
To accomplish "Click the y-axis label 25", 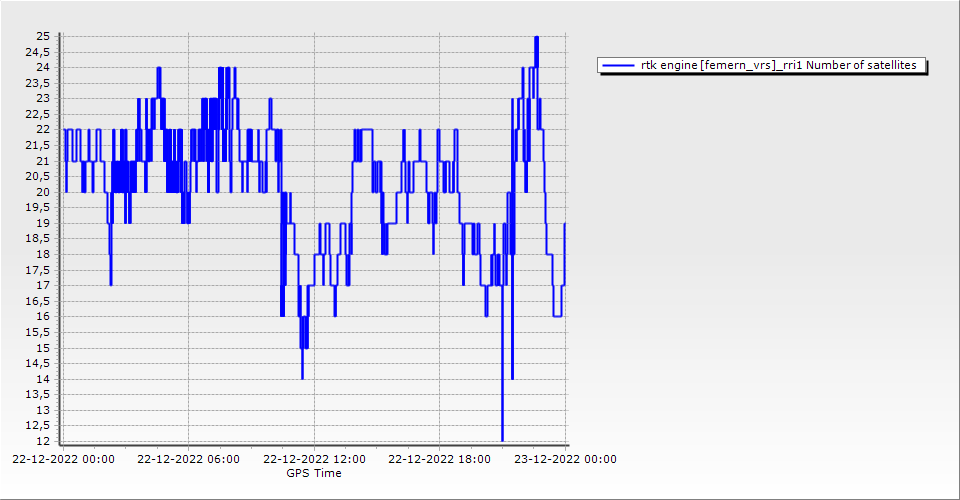I will [43, 36].
